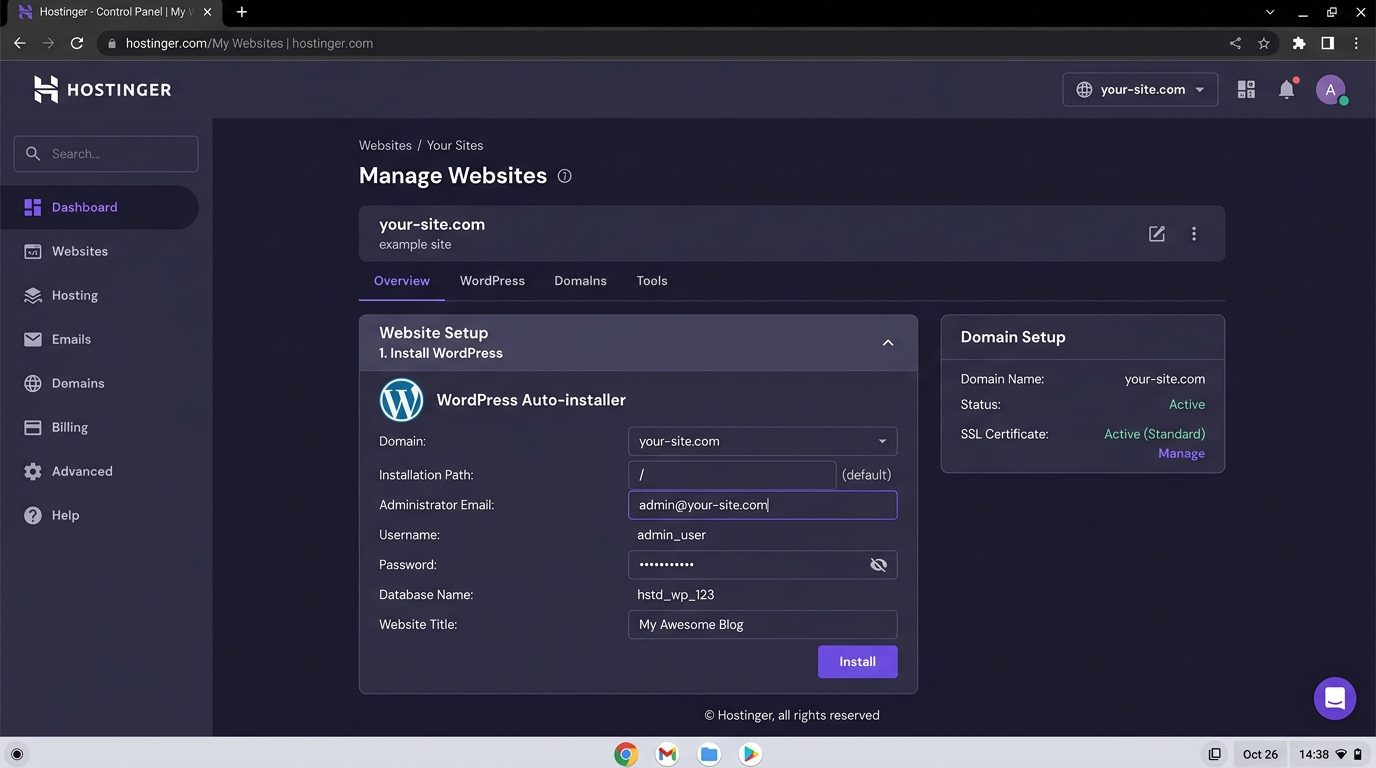Click the sidebar Search box
The width and height of the screenshot is (1376, 768).
[106, 154]
